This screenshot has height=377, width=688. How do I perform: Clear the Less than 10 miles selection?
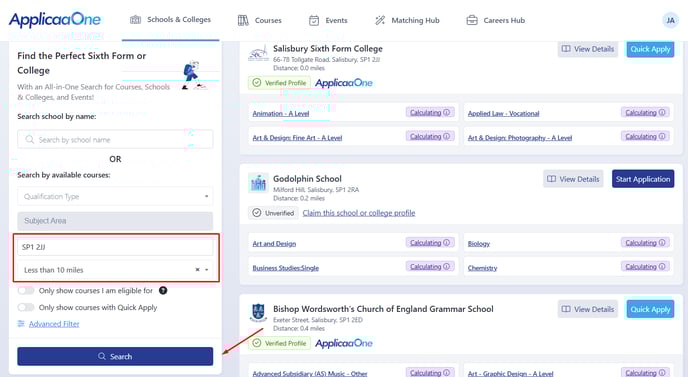[197, 270]
